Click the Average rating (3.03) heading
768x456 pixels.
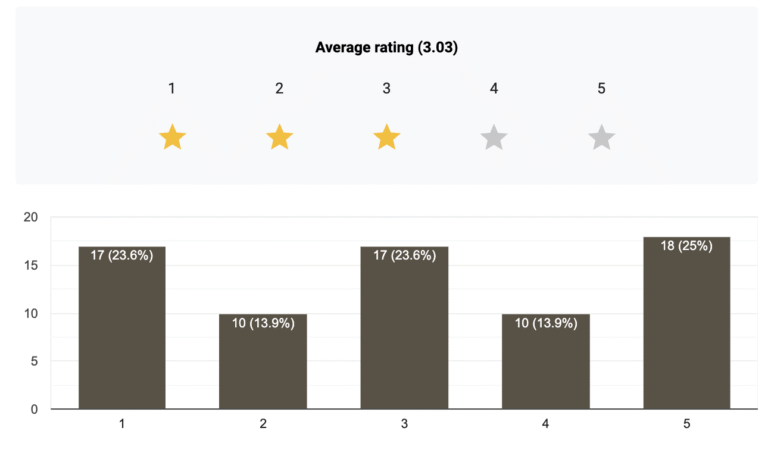click(386, 47)
